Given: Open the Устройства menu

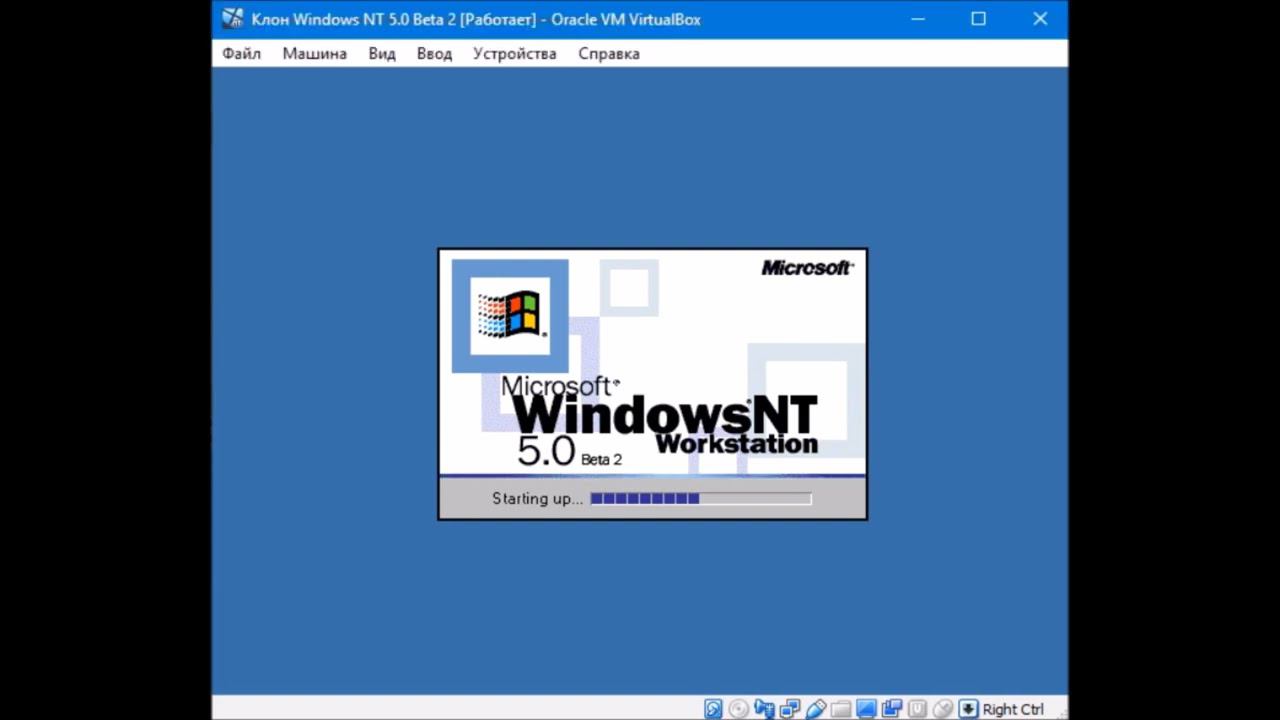Looking at the screenshot, I should click(x=514, y=54).
